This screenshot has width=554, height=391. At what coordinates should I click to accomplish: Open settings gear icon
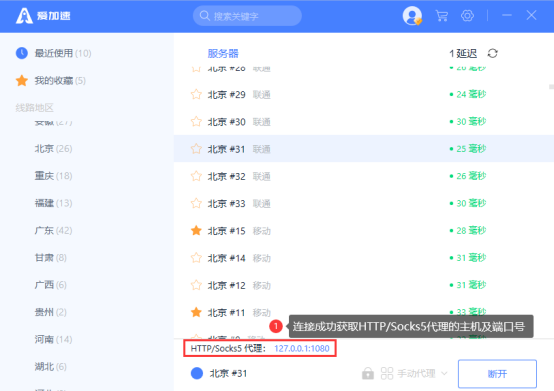coord(467,16)
